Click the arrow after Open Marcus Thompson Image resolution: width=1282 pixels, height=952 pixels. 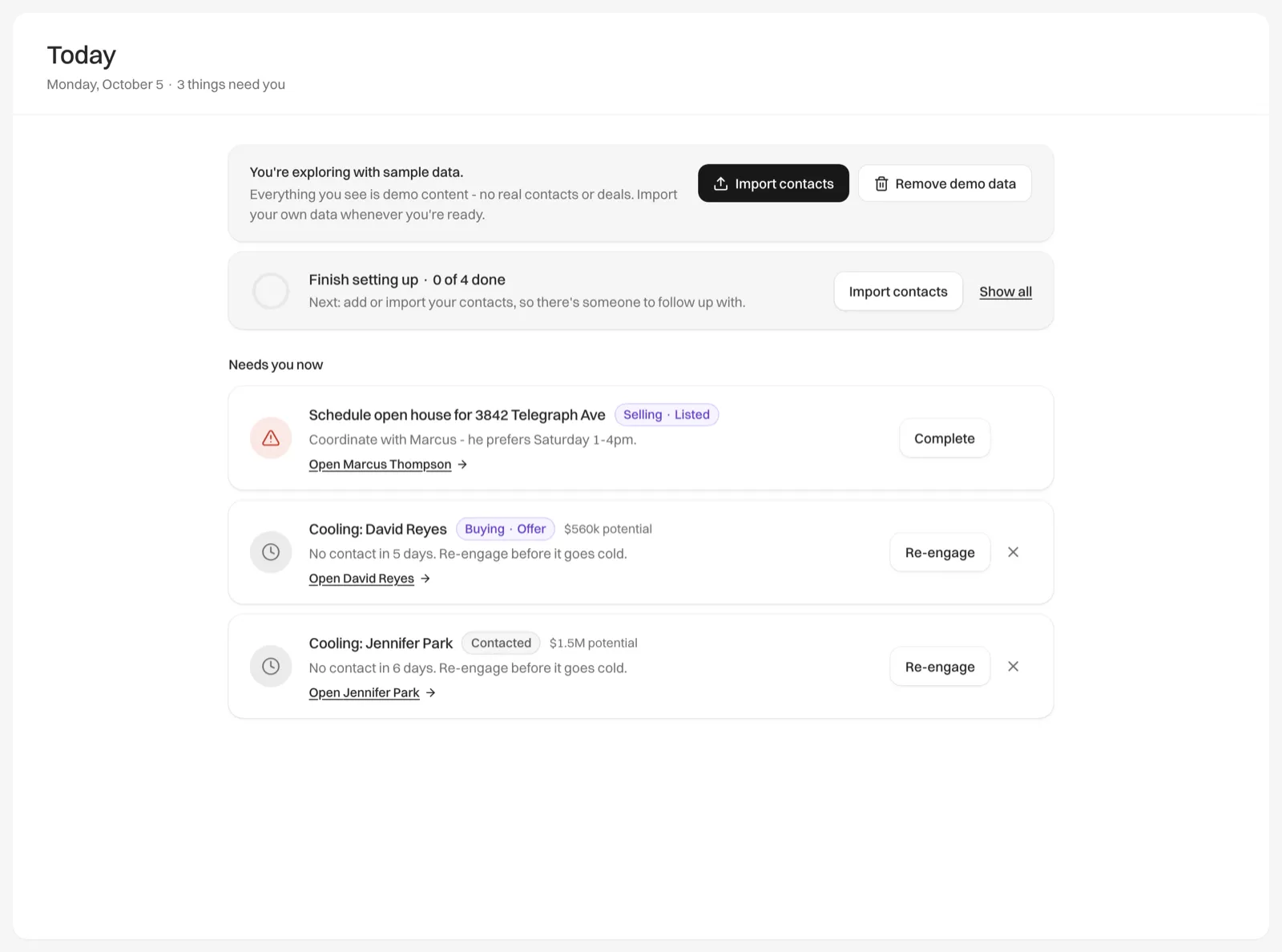pyautogui.click(x=462, y=465)
